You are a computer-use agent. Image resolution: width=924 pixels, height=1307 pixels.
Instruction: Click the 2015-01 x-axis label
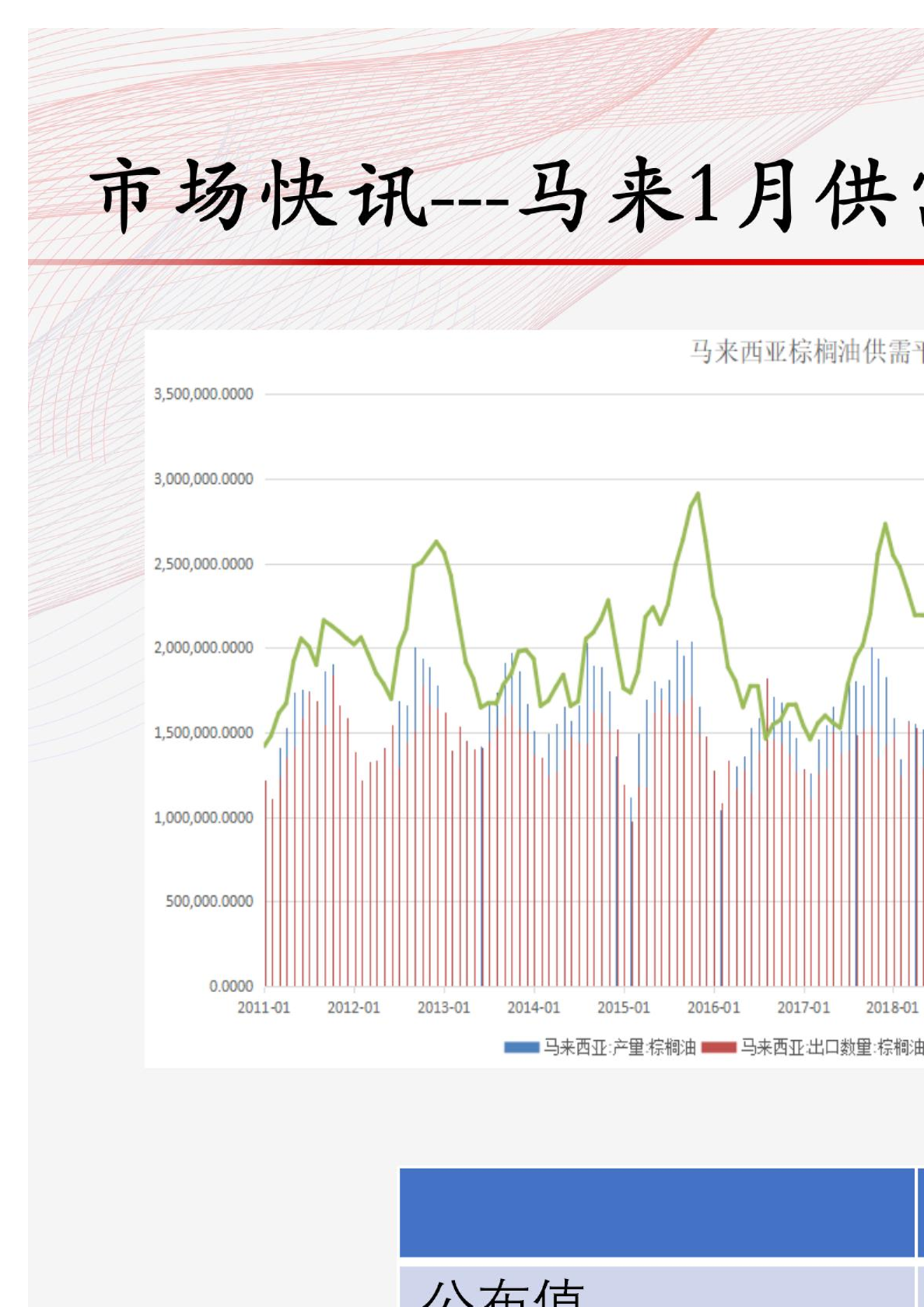click(x=623, y=1007)
